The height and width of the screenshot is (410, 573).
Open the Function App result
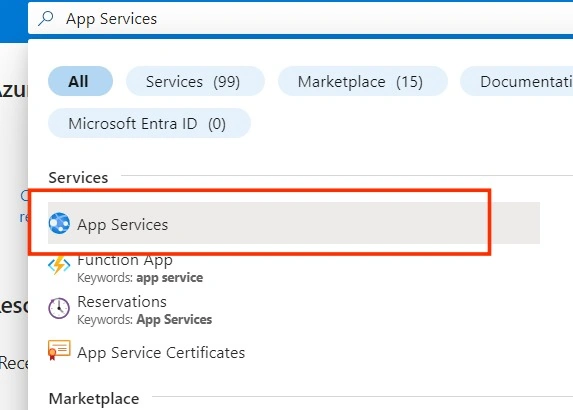click(x=294, y=268)
